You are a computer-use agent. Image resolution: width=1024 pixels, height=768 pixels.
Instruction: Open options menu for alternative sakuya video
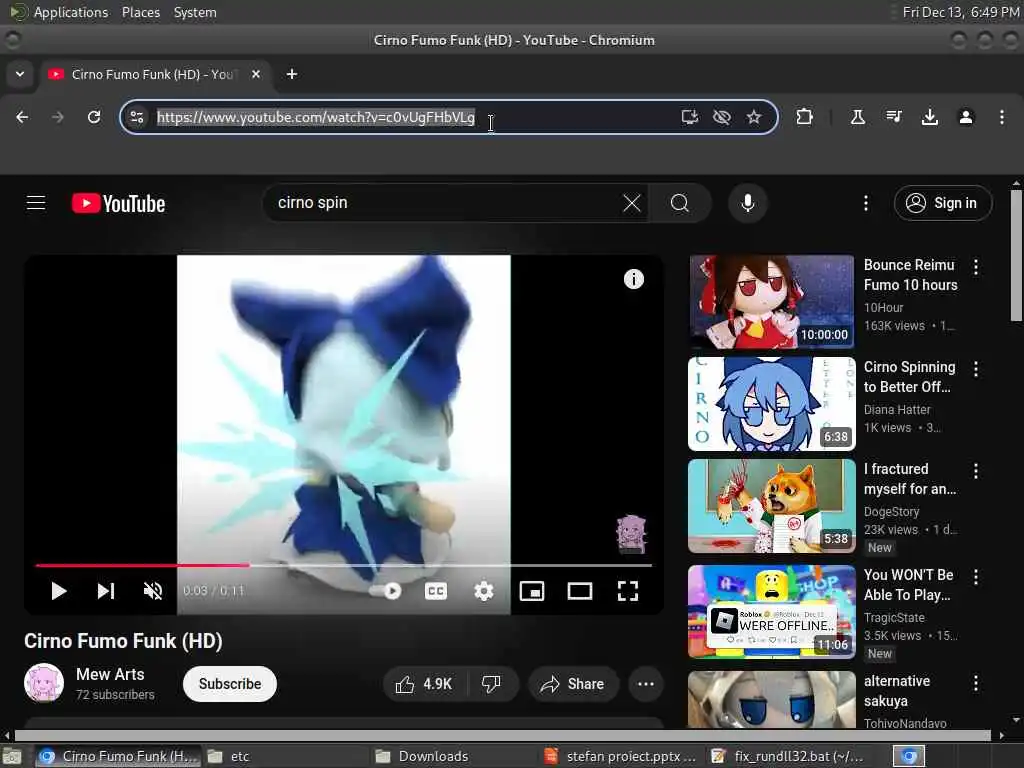pyautogui.click(x=976, y=684)
